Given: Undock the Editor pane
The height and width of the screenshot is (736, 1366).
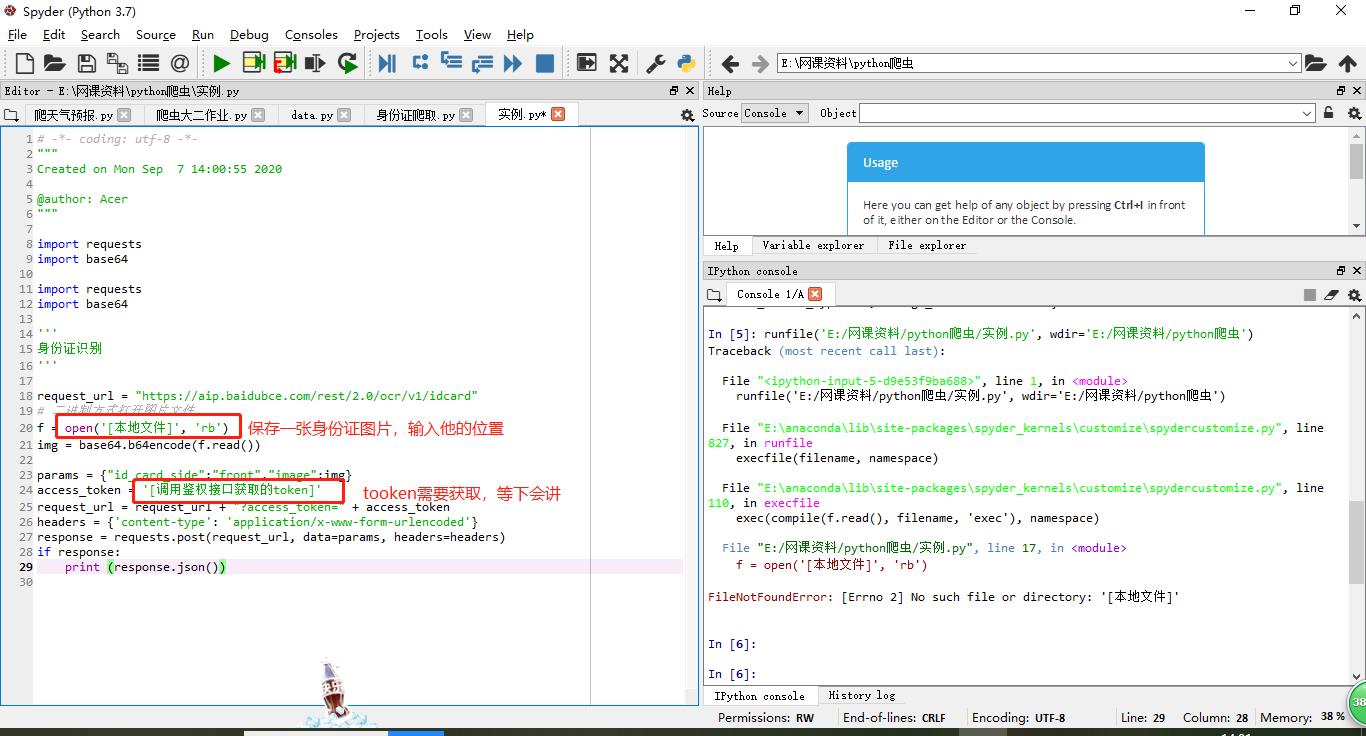Looking at the screenshot, I should tap(674, 91).
